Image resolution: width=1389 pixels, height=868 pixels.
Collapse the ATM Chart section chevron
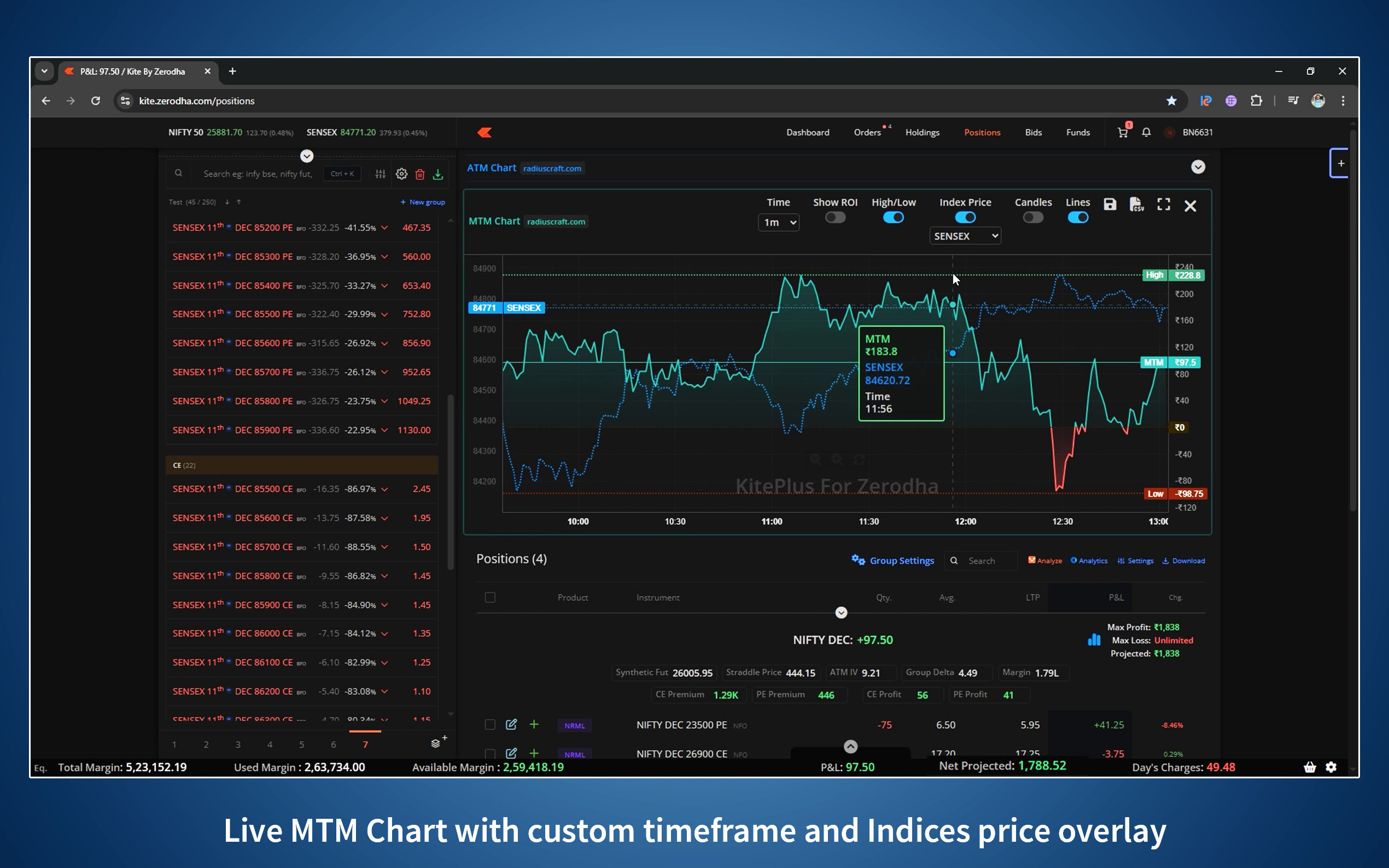point(1198,167)
